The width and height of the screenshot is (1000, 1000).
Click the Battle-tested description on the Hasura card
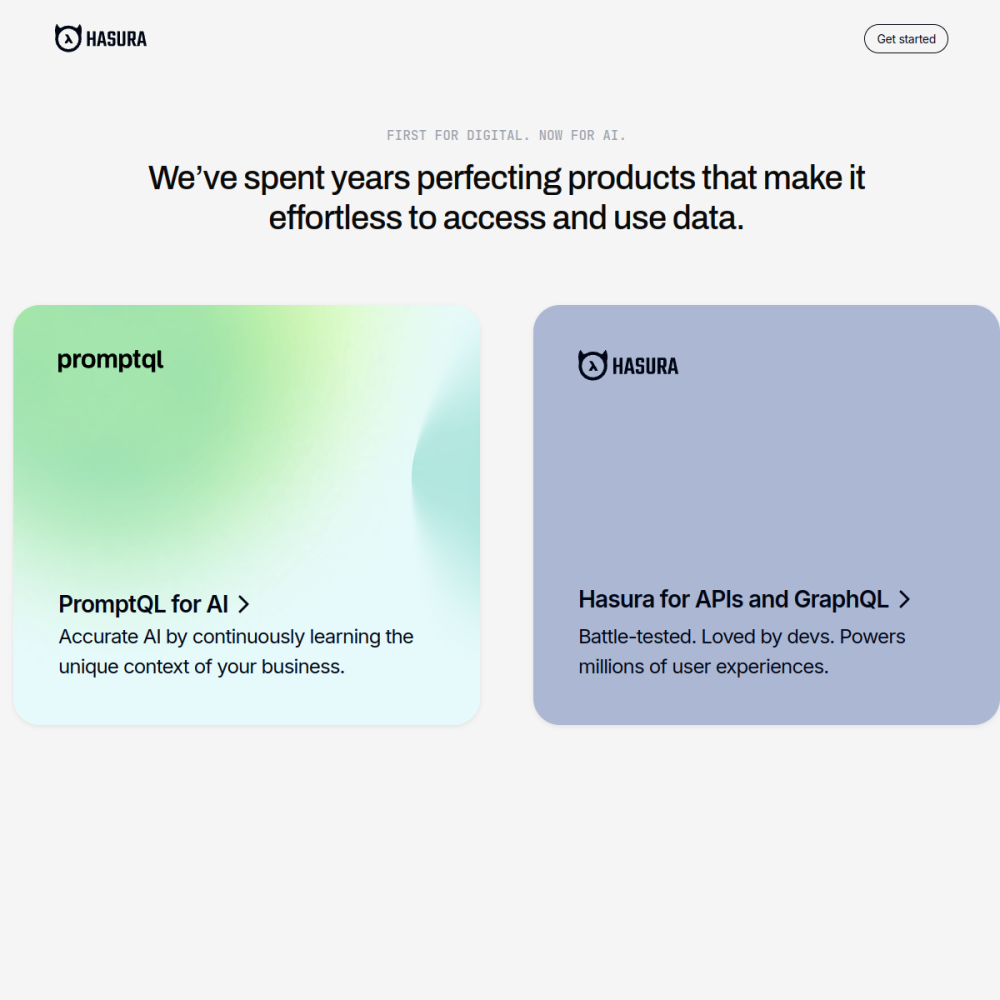[742, 651]
